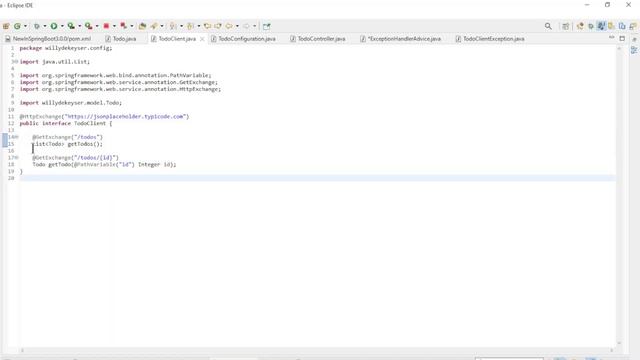
Task: Minimize the editor area
Action: [611, 38]
